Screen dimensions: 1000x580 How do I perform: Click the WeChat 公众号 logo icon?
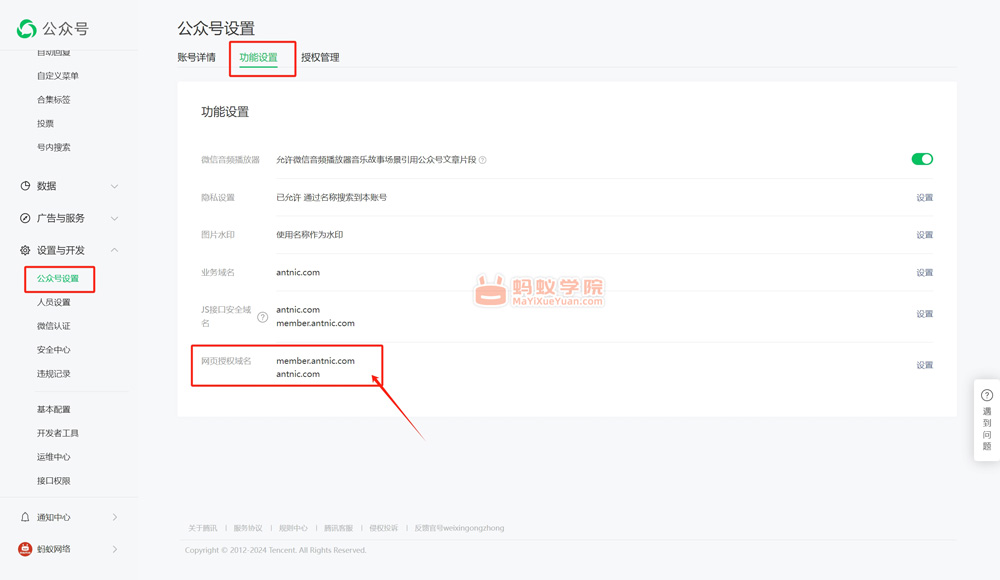pyautogui.click(x=27, y=29)
